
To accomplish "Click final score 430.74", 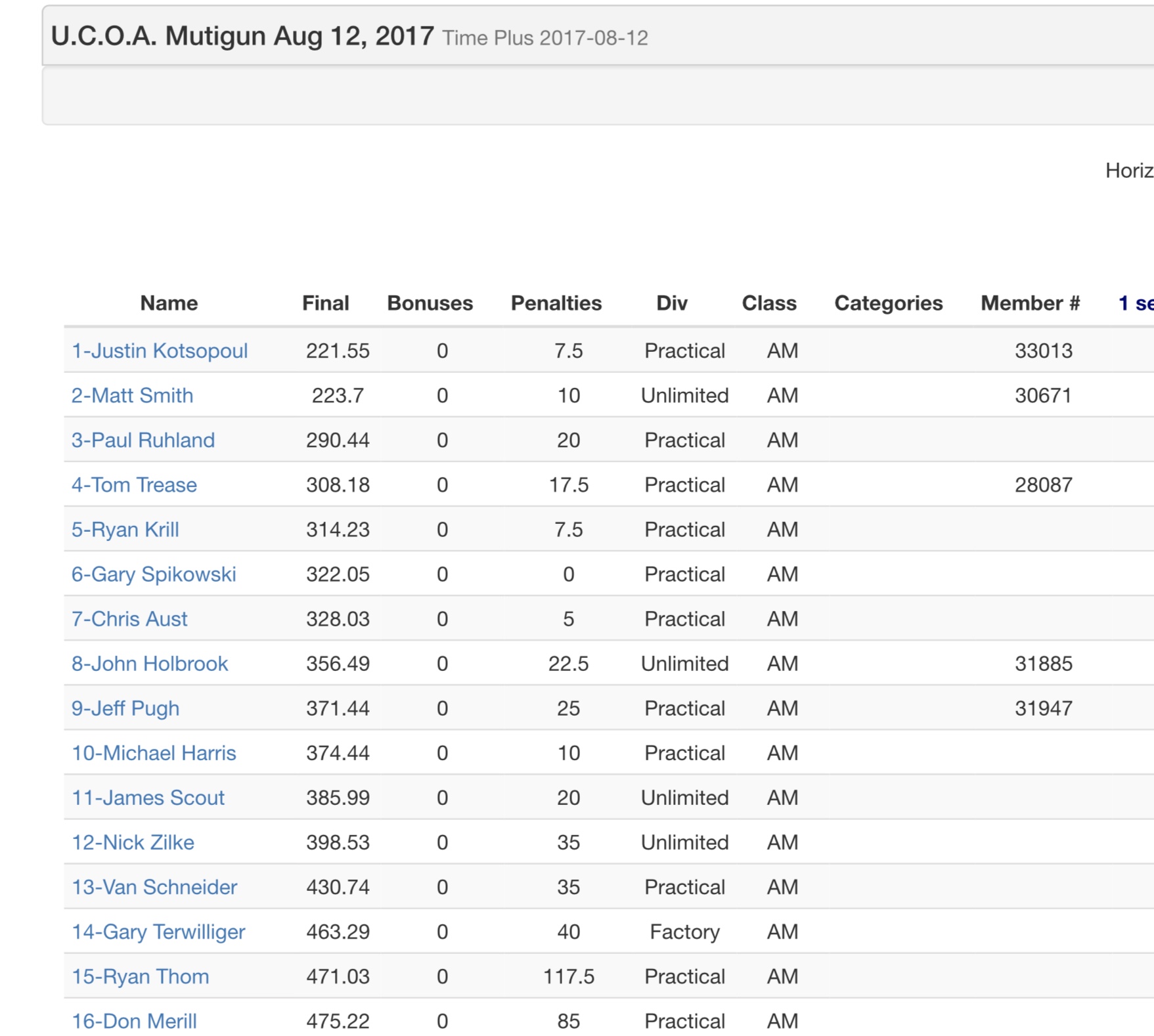I will pos(338,887).
